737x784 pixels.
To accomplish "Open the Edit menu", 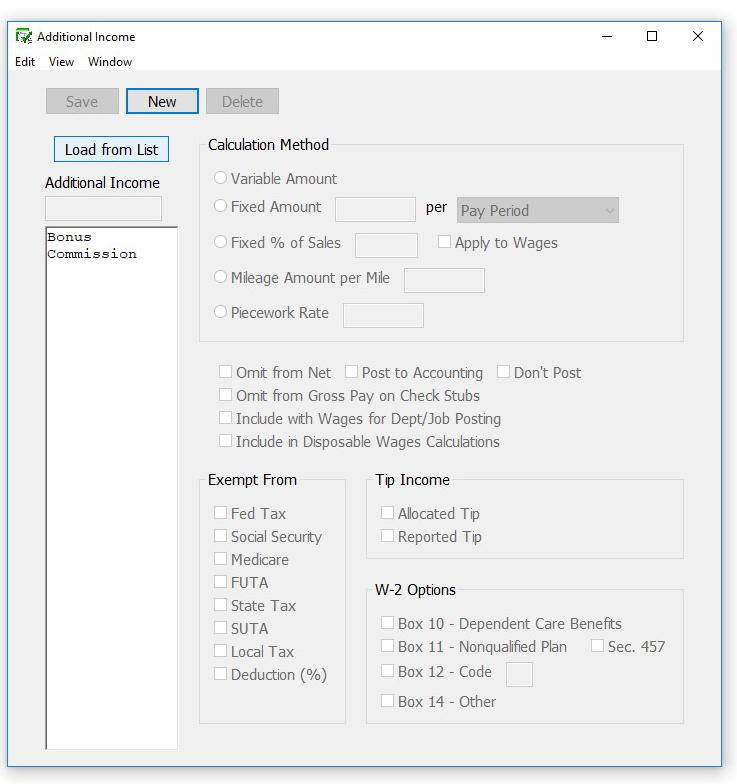I will (x=25, y=62).
